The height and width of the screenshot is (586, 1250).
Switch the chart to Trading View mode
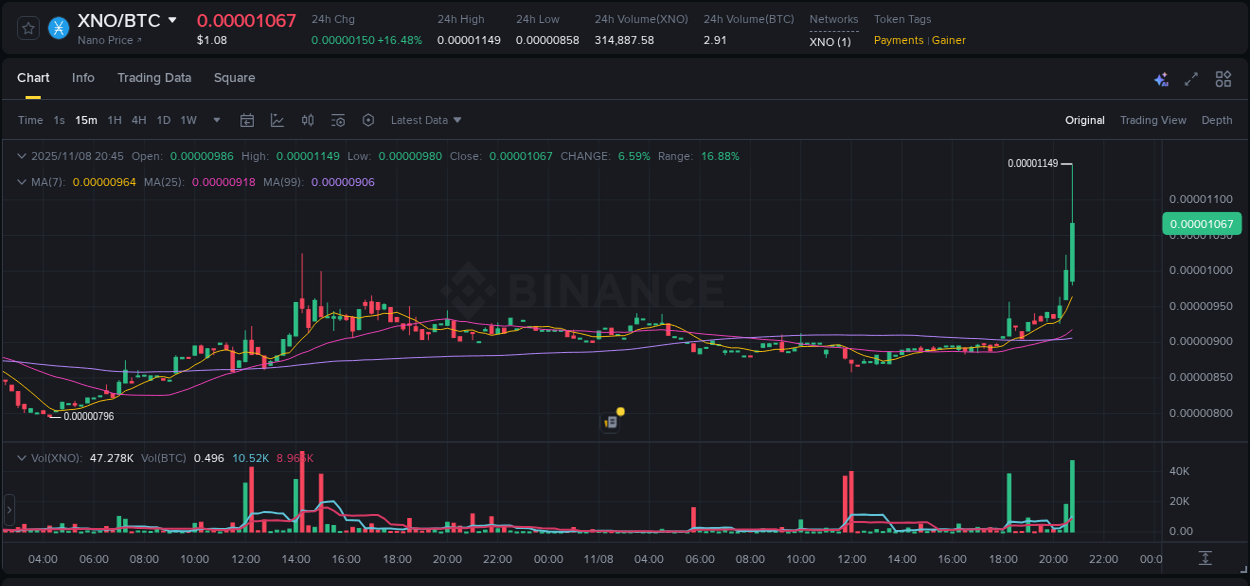coord(1152,120)
